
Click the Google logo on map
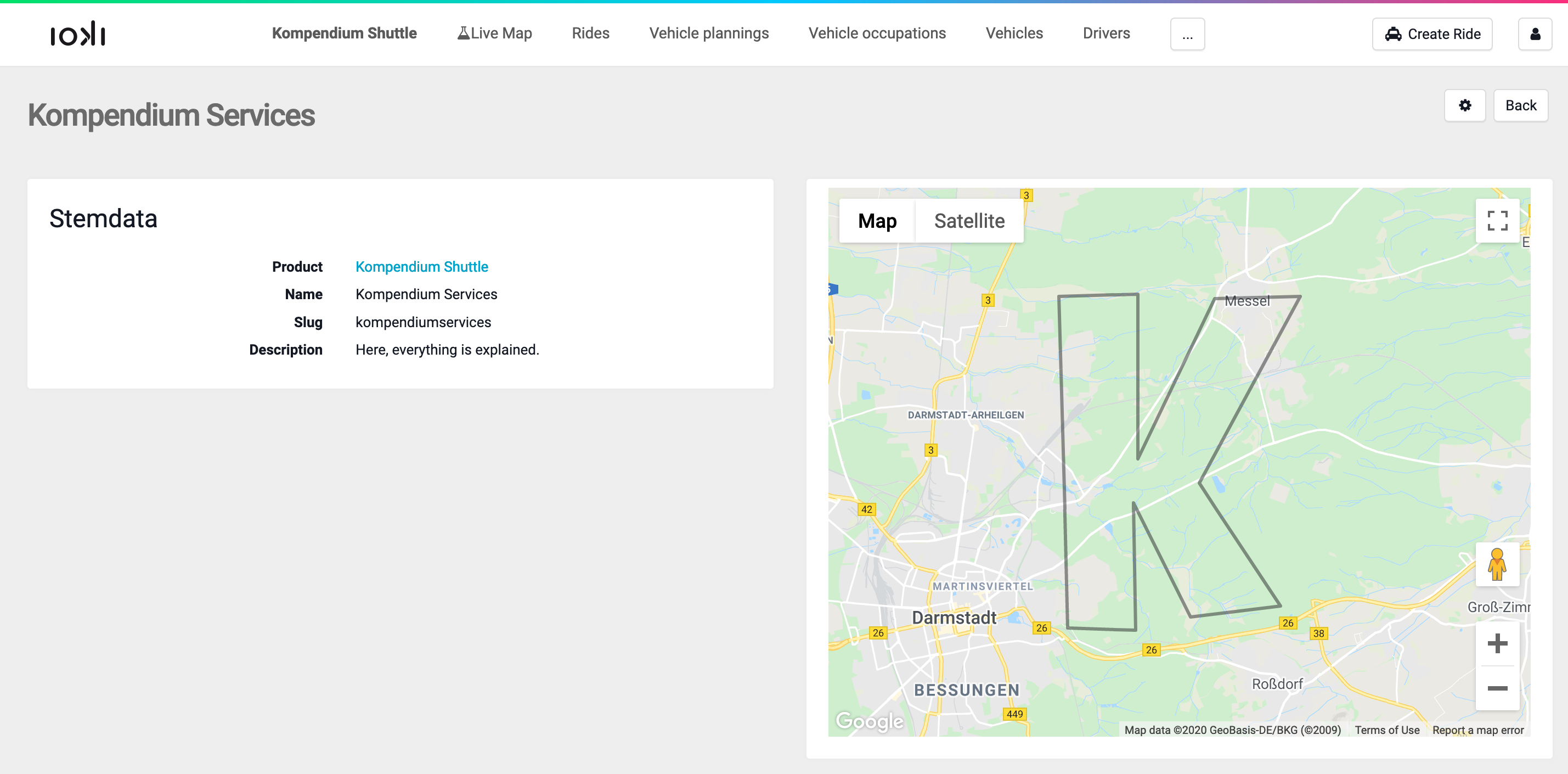[x=869, y=721]
